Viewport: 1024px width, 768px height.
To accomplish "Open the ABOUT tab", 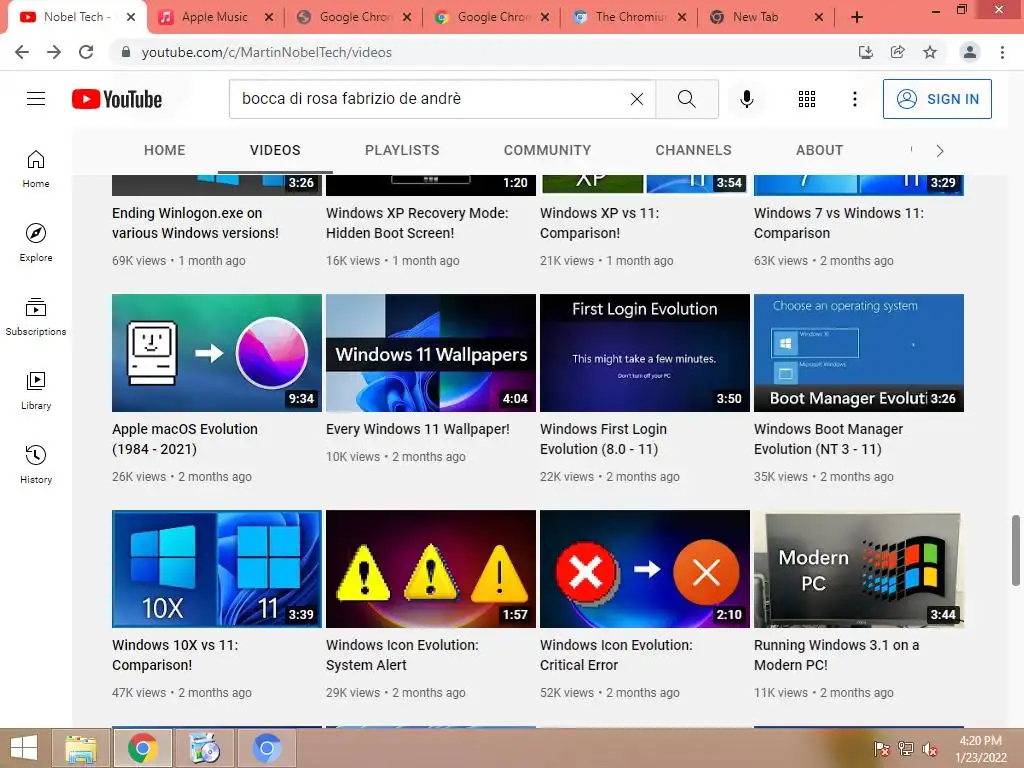I will pos(820,150).
